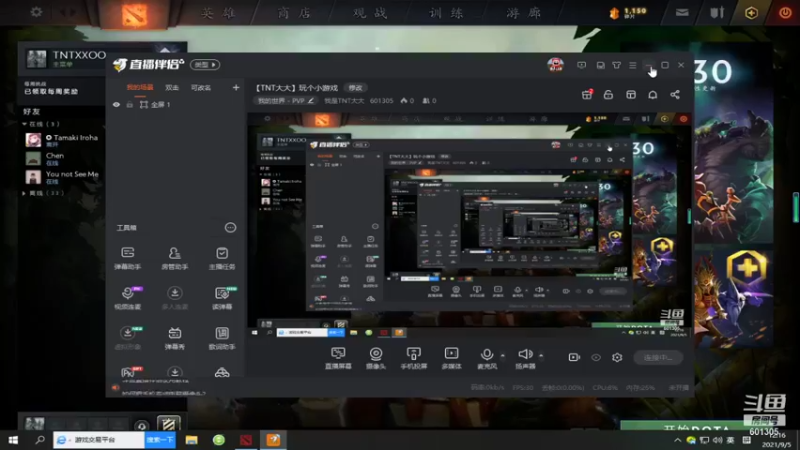Add a 多媒体 multimedia source
This screenshot has width=800, height=450.
click(452, 358)
